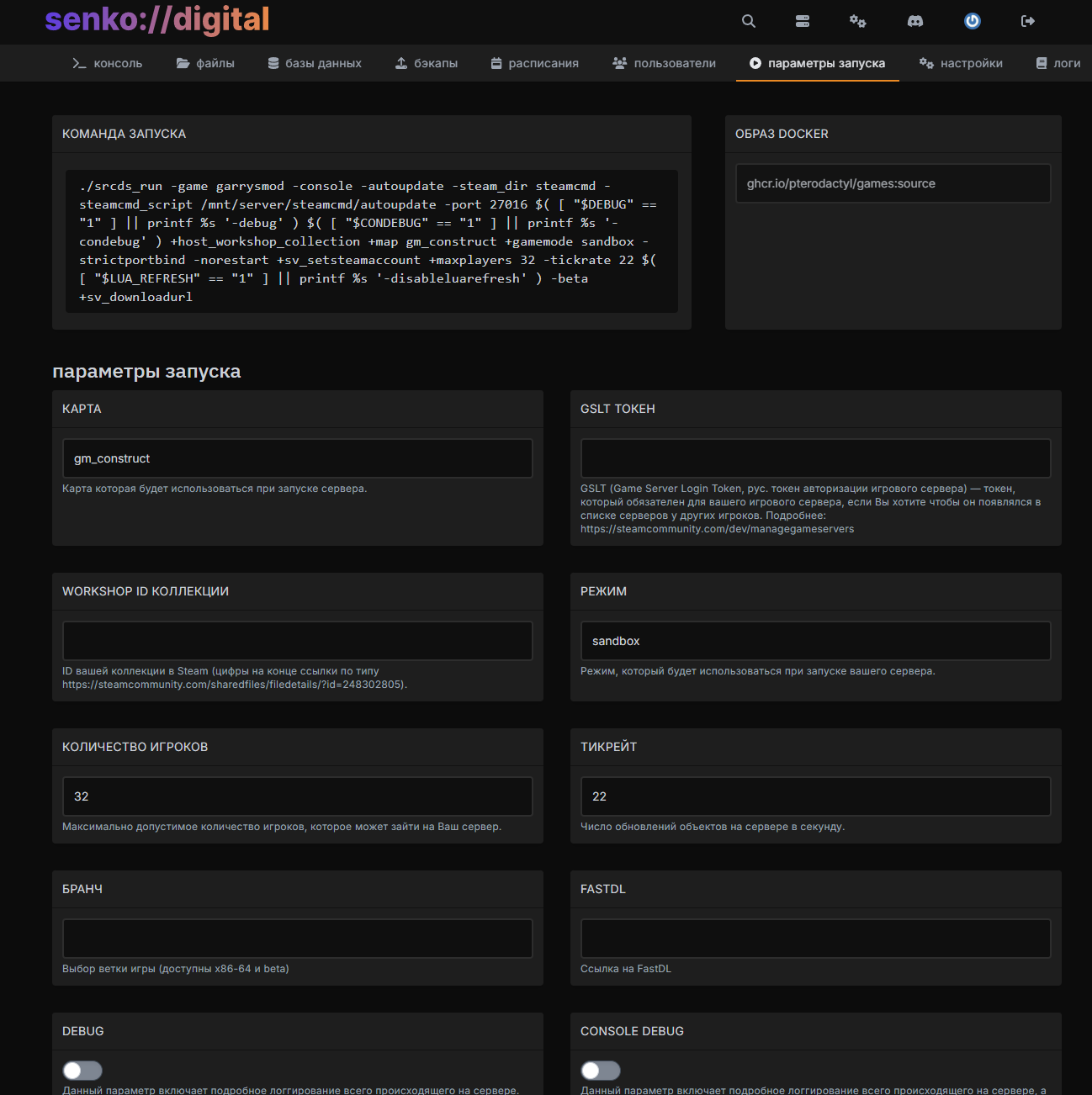Screen dimensions: 1092x1095
Task: Open the файлы tab
Action: pos(205,63)
